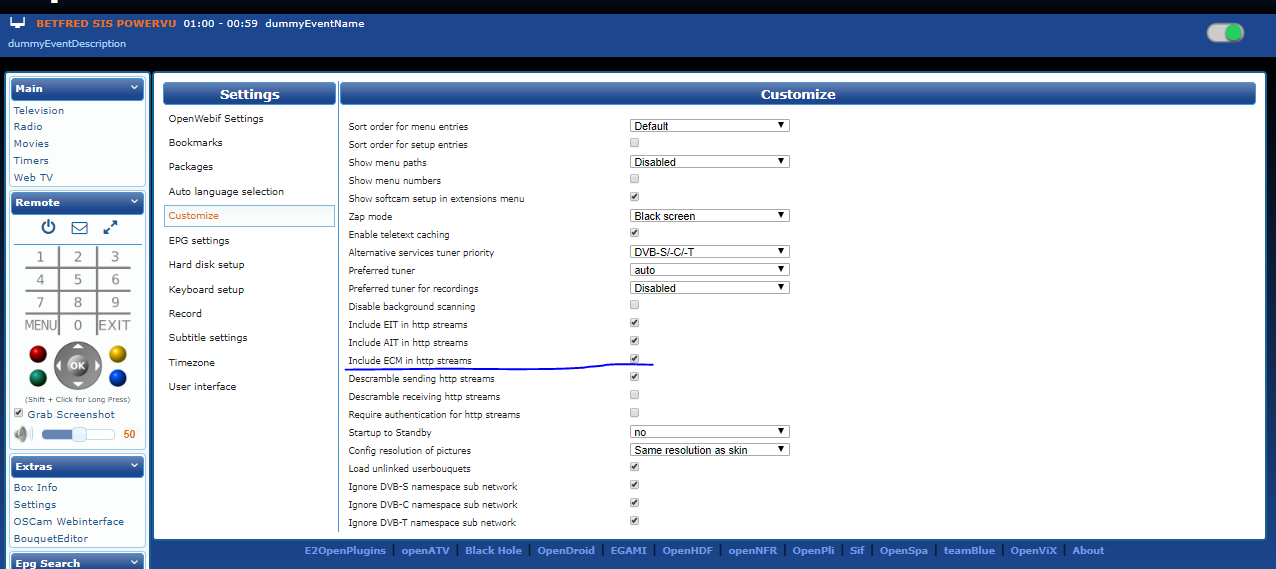Viewport: 1276px width, 569px height.
Task: Open Bookmarks settings section
Action: click(195, 143)
